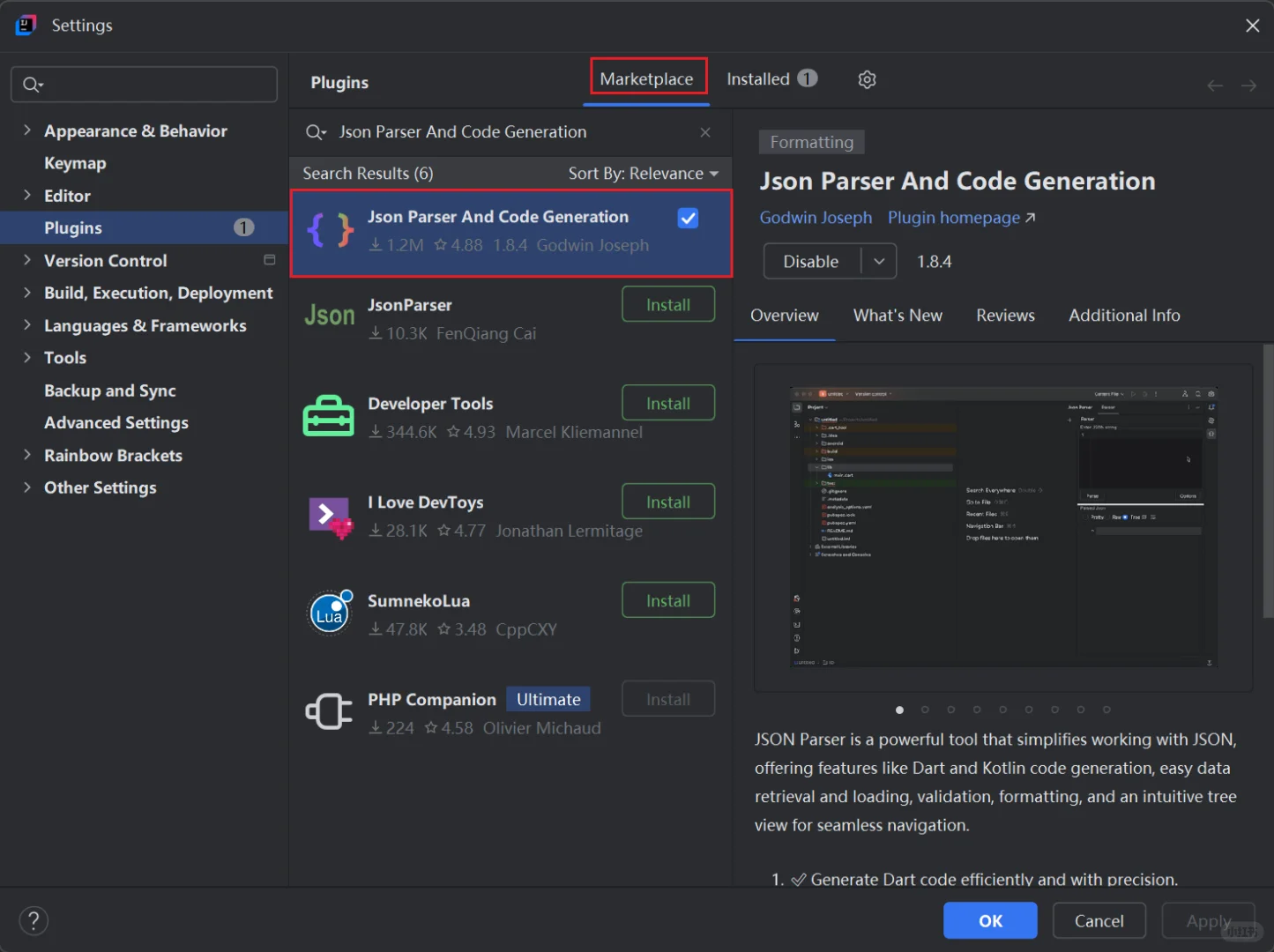The height and width of the screenshot is (952, 1274).
Task: Click the SumnekoLua Lua logo
Action: point(330,613)
